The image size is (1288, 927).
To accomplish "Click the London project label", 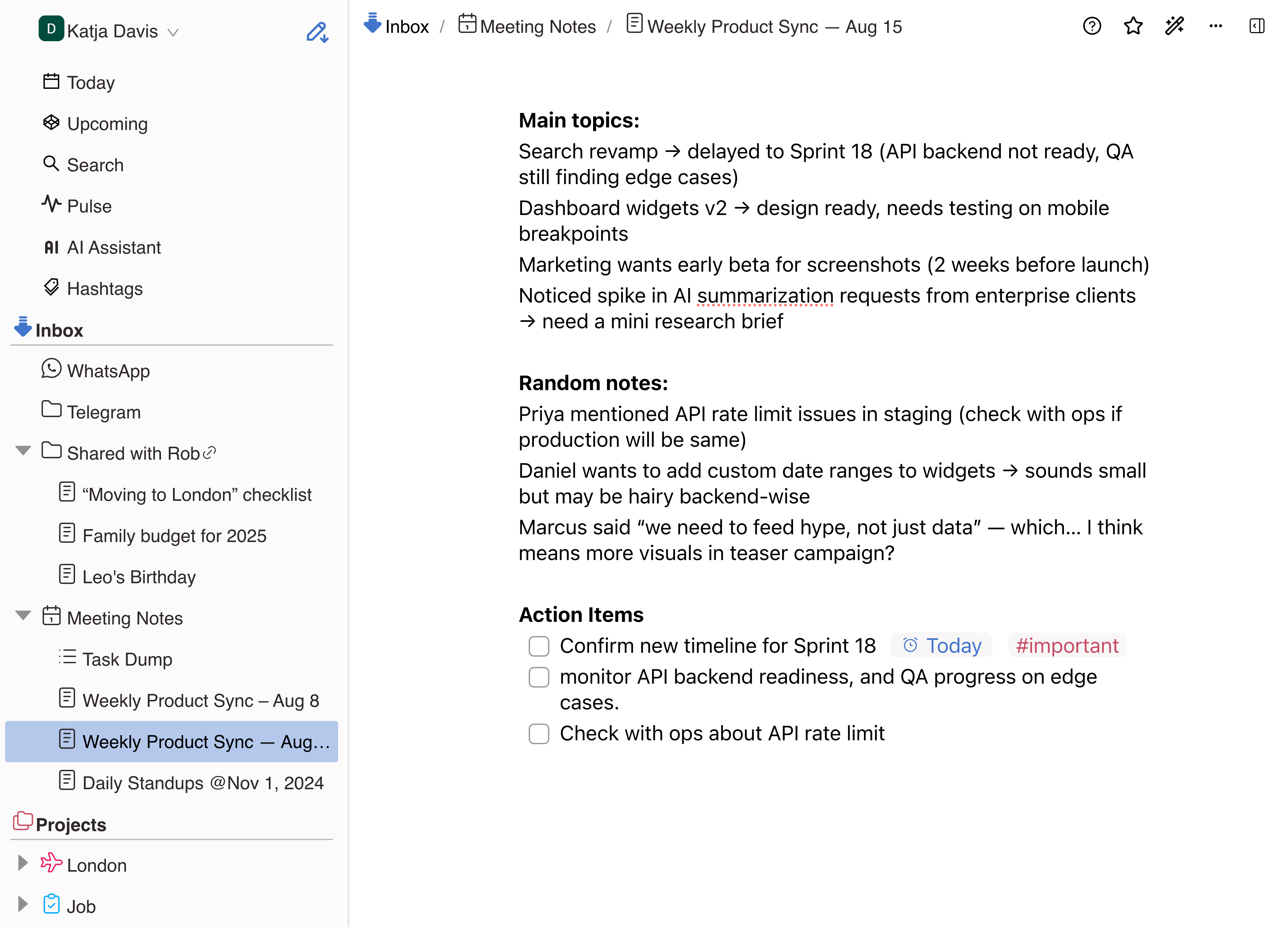I will (97, 866).
